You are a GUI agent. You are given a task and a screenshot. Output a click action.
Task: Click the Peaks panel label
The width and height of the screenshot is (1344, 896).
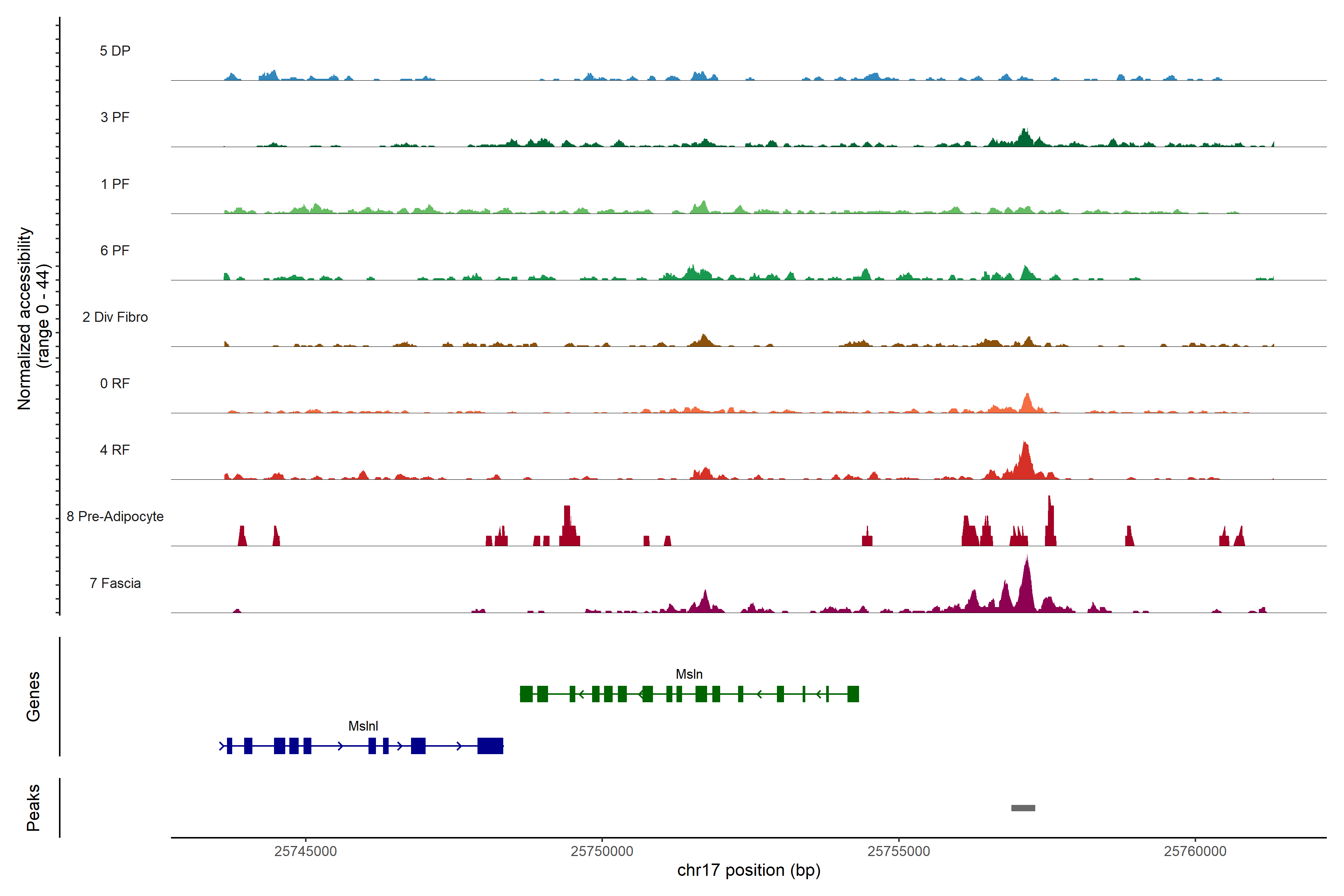pos(33,808)
